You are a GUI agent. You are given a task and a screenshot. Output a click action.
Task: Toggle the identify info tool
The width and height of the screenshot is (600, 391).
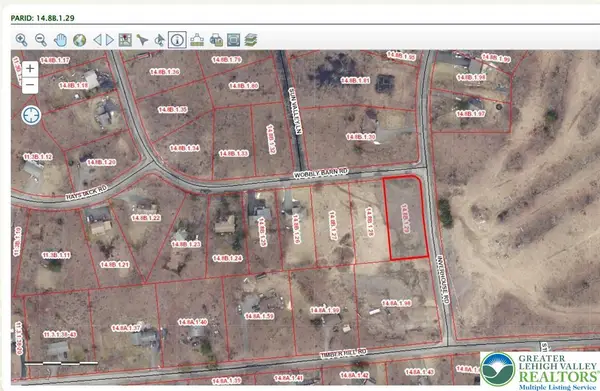177,40
